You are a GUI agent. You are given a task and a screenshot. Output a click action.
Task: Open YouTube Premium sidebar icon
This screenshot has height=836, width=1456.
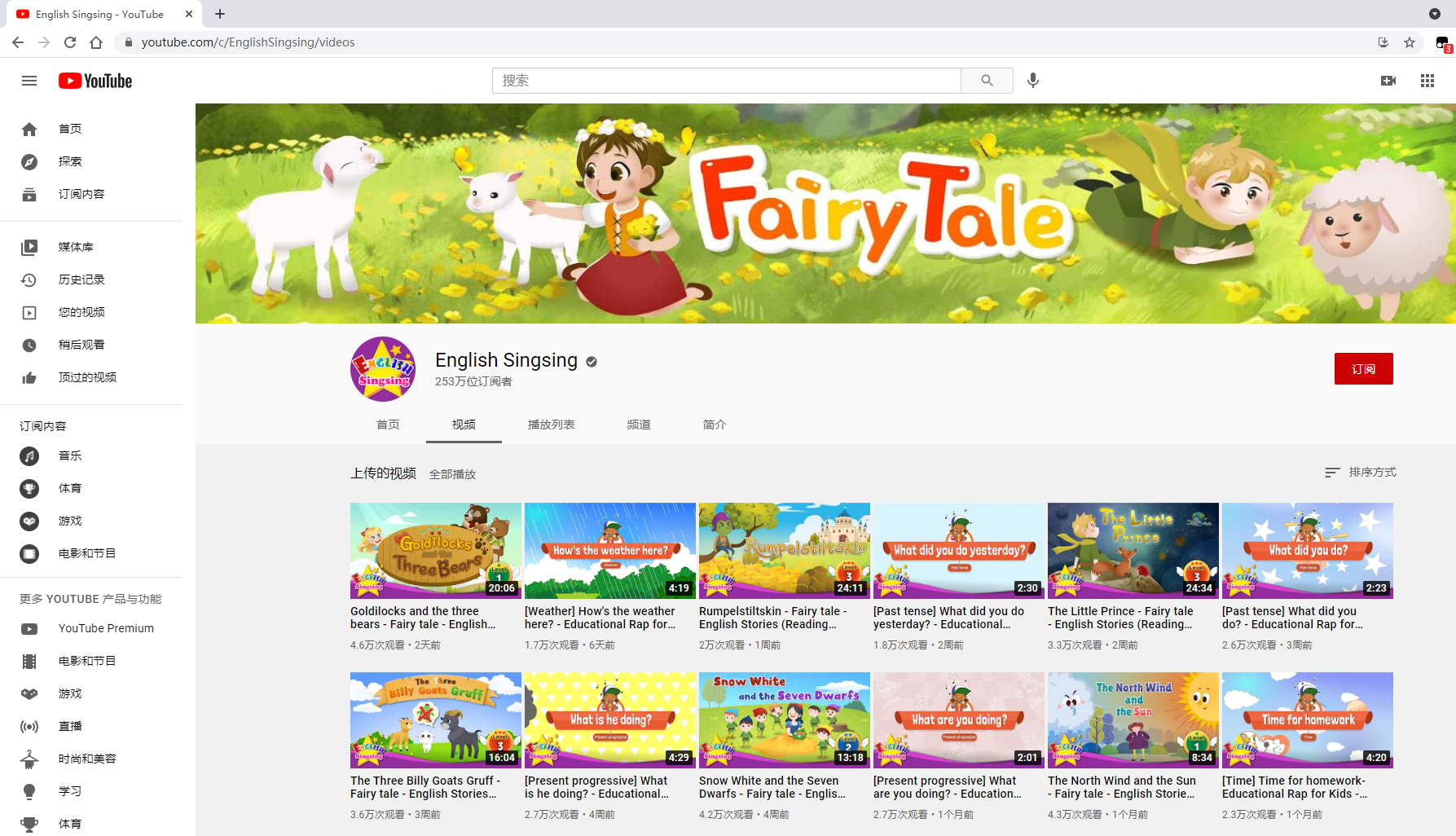point(29,628)
